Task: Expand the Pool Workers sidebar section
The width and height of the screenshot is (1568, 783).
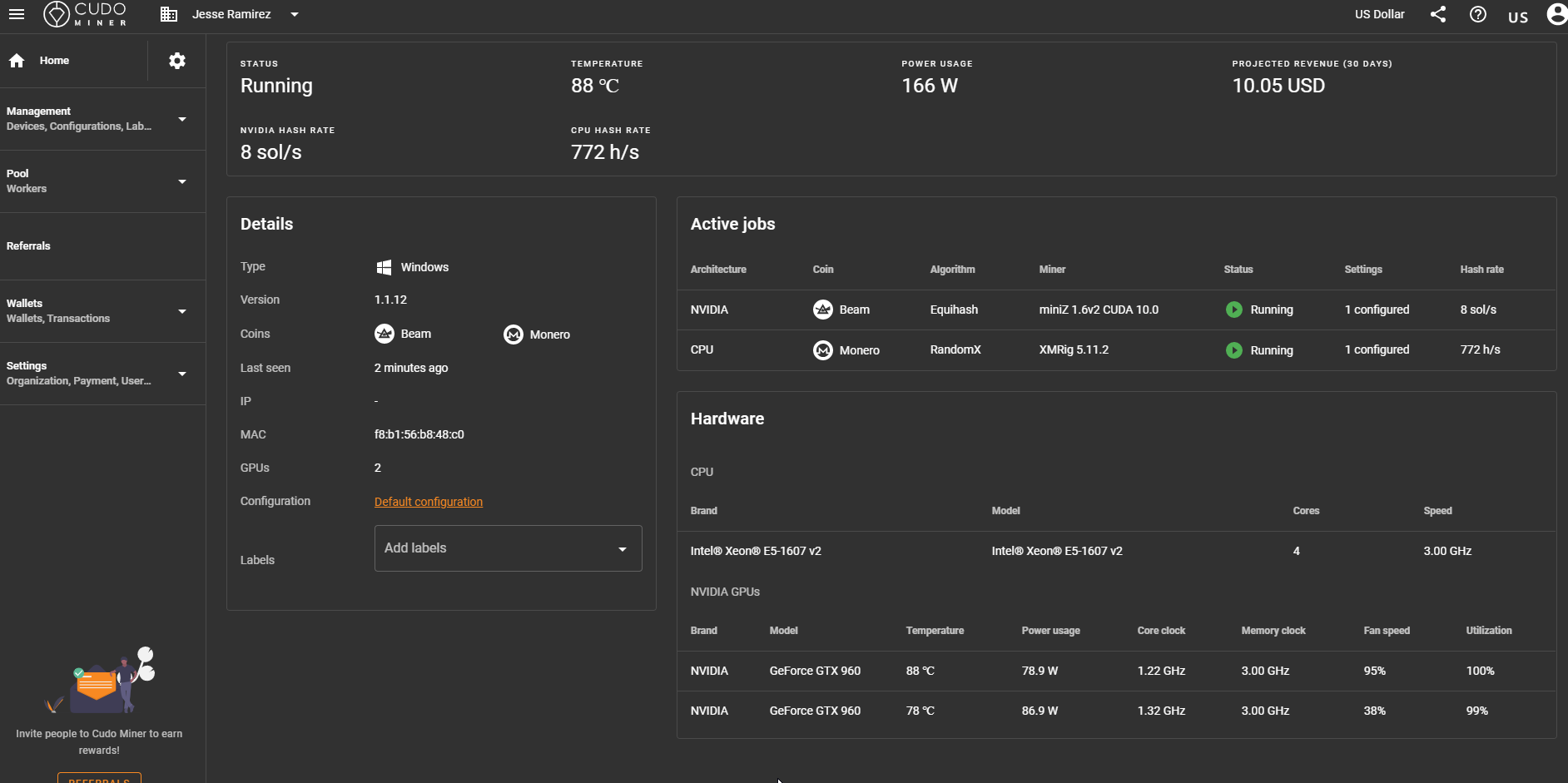Action: (x=102, y=181)
